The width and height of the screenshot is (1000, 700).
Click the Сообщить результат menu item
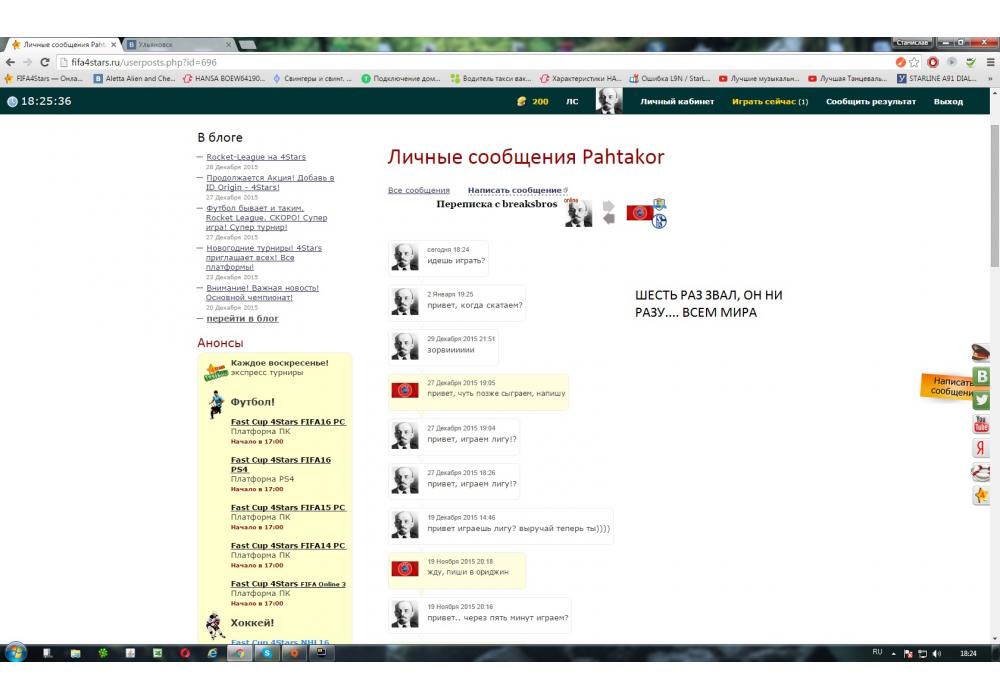pyautogui.click(x=870, y=101)
